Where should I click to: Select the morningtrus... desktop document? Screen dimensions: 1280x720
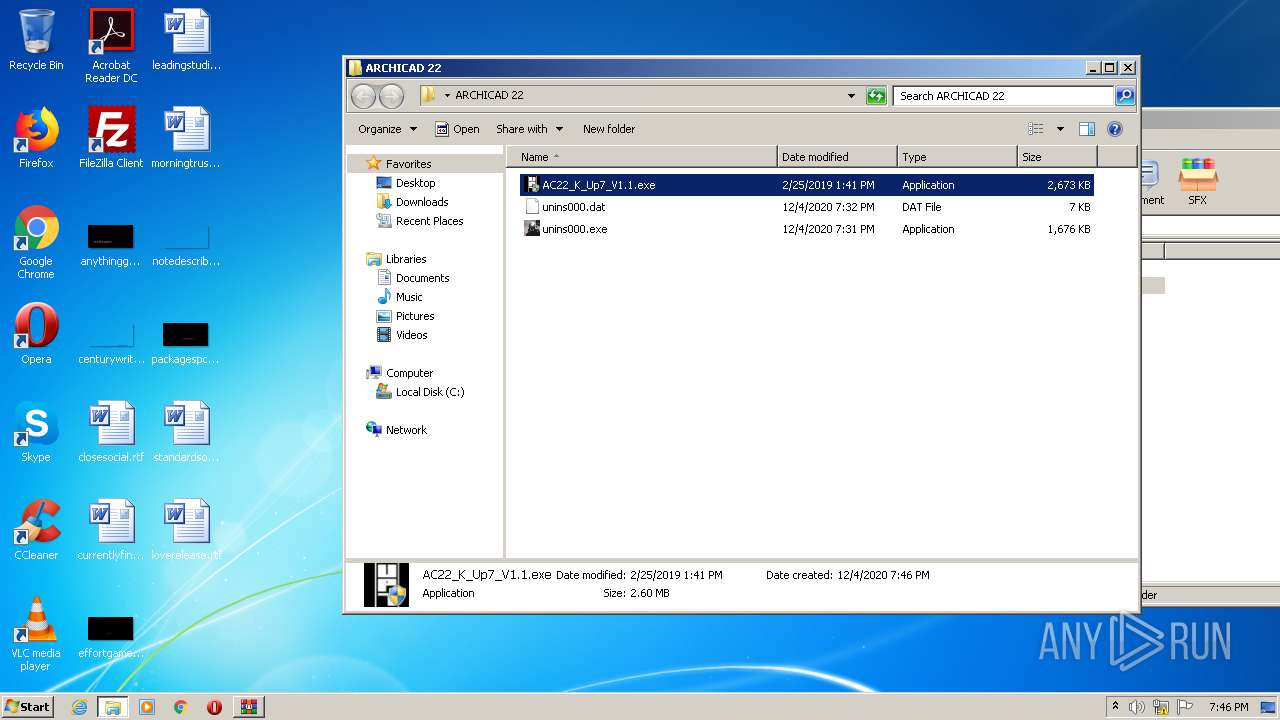click(x=186, y=138)
